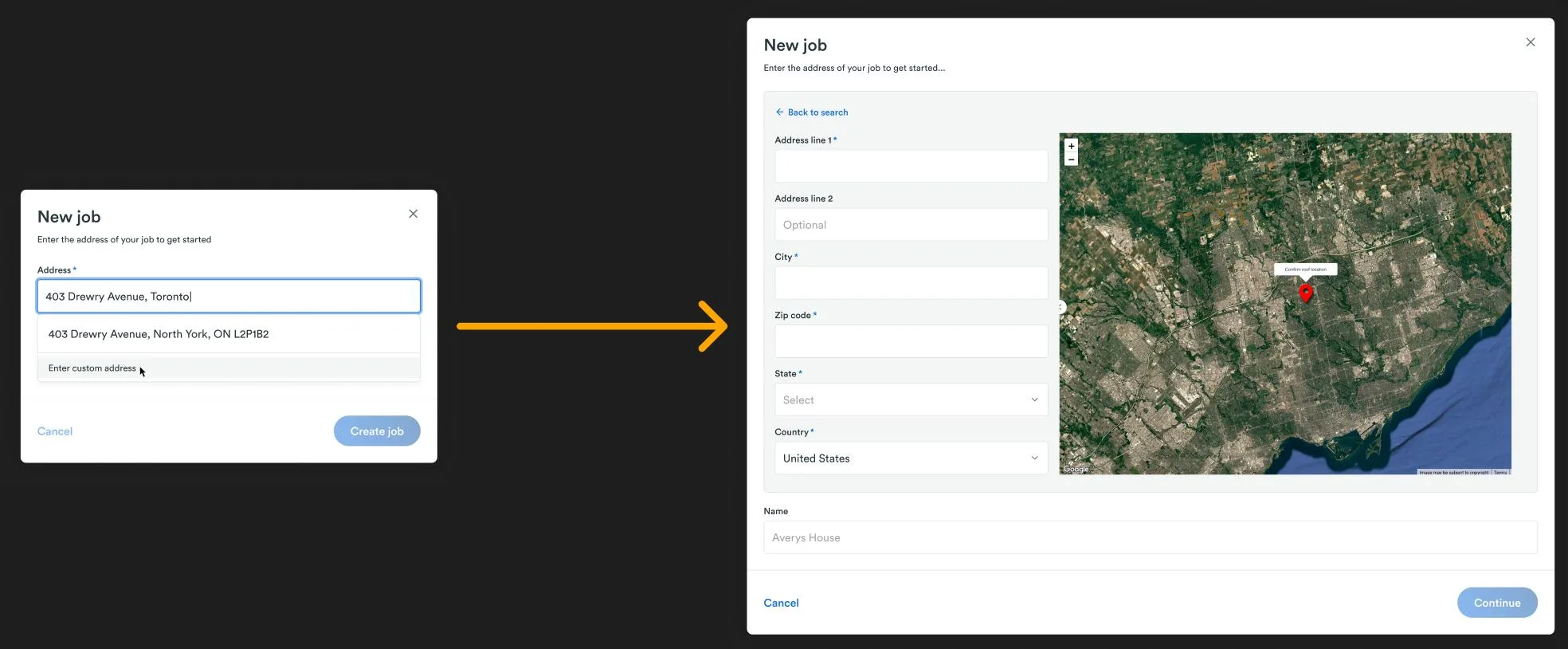Click the Confirm roof location tooltip
The image size is (1568, 649).
pyautogui.click(x=1305, y=269)
